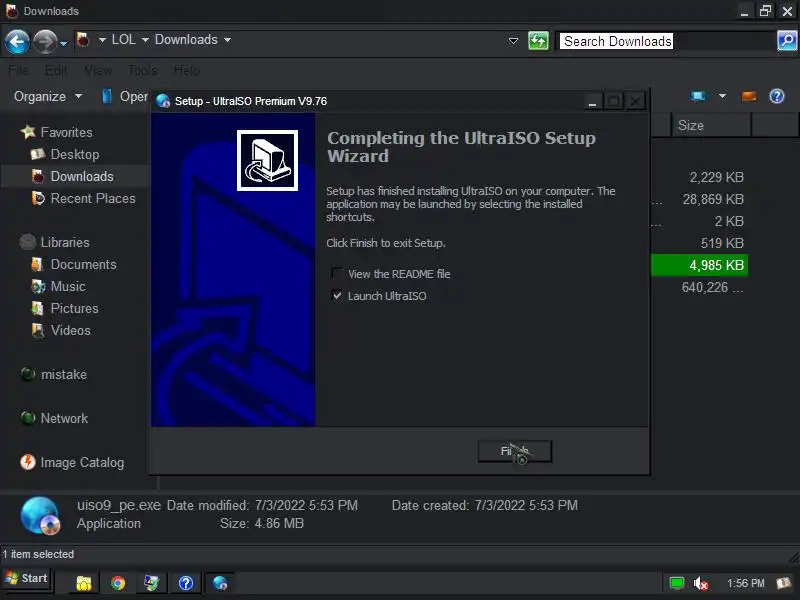This screenshot has width=800, height=600.
Task: Click the Back navigation arrow in Explorer
Action: click(17, 41)
